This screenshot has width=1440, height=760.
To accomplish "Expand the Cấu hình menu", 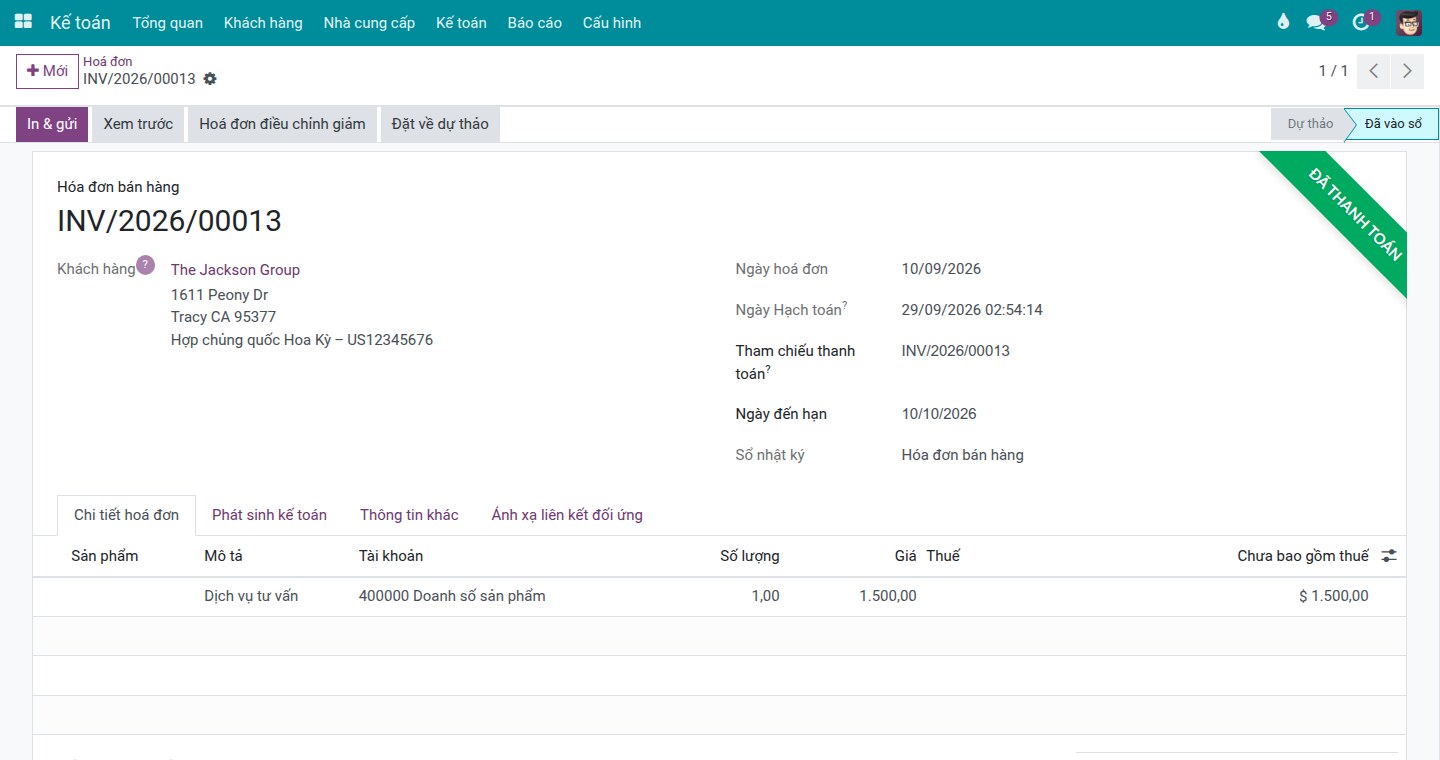I will tap(612, 22).
